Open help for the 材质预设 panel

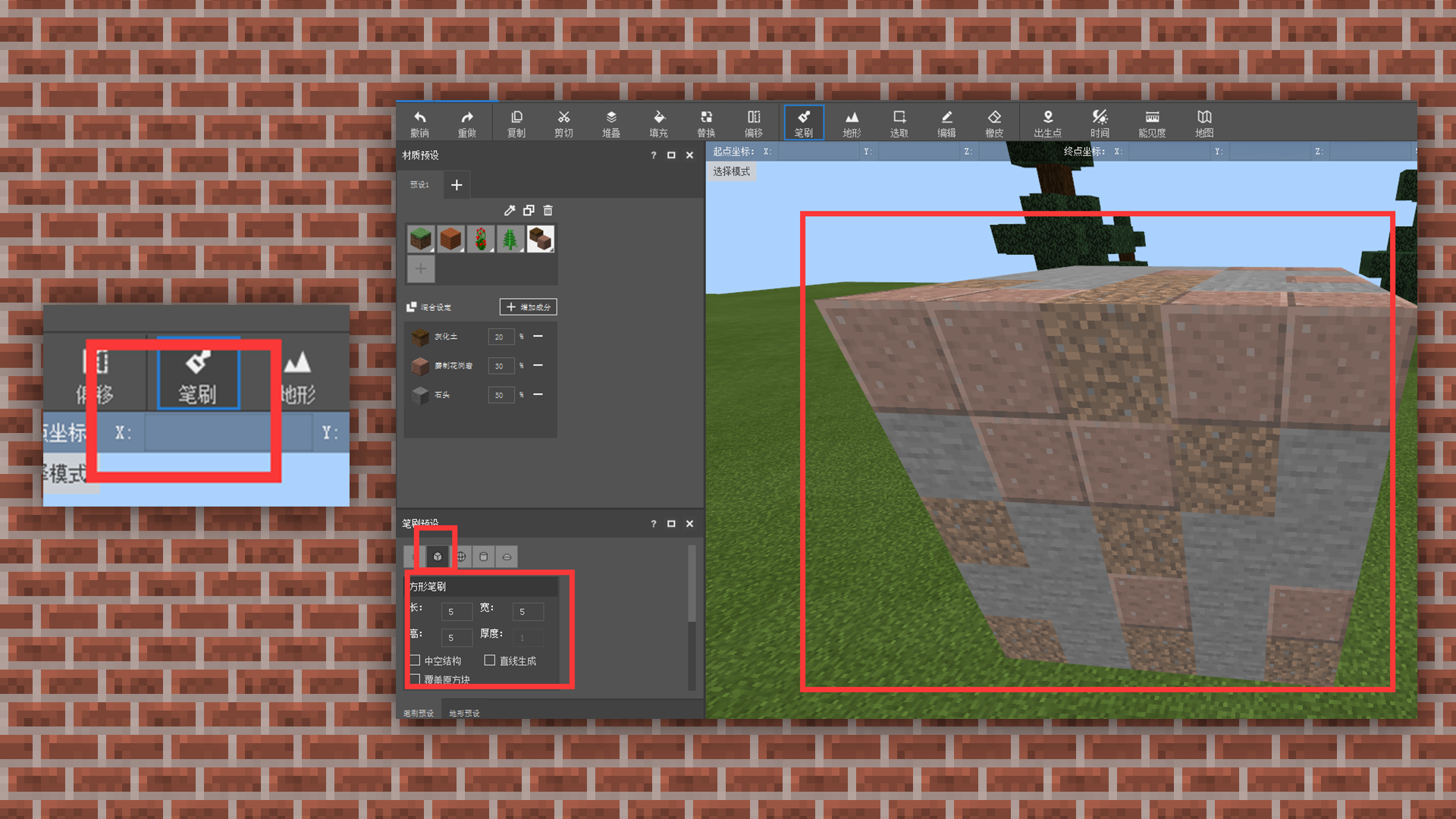[x=654, y=155]
